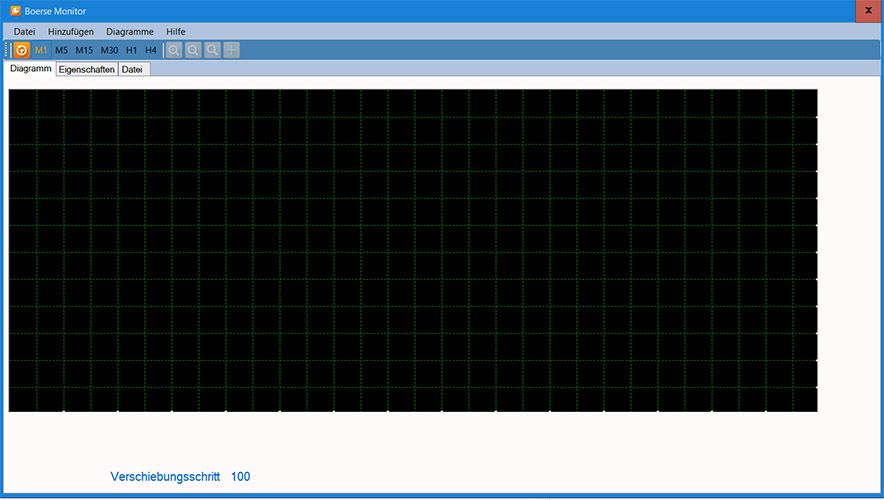Click the Boerse Monitor app icon in title bar

tap(15, 11)
